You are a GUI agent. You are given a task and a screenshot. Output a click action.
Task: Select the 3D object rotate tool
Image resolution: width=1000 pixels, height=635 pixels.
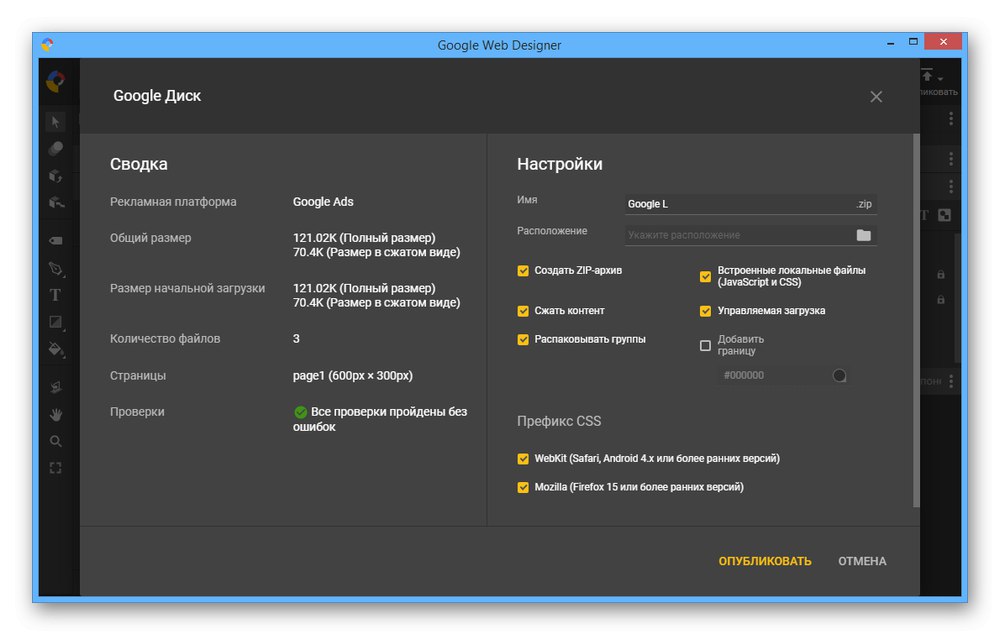[56, 149]
